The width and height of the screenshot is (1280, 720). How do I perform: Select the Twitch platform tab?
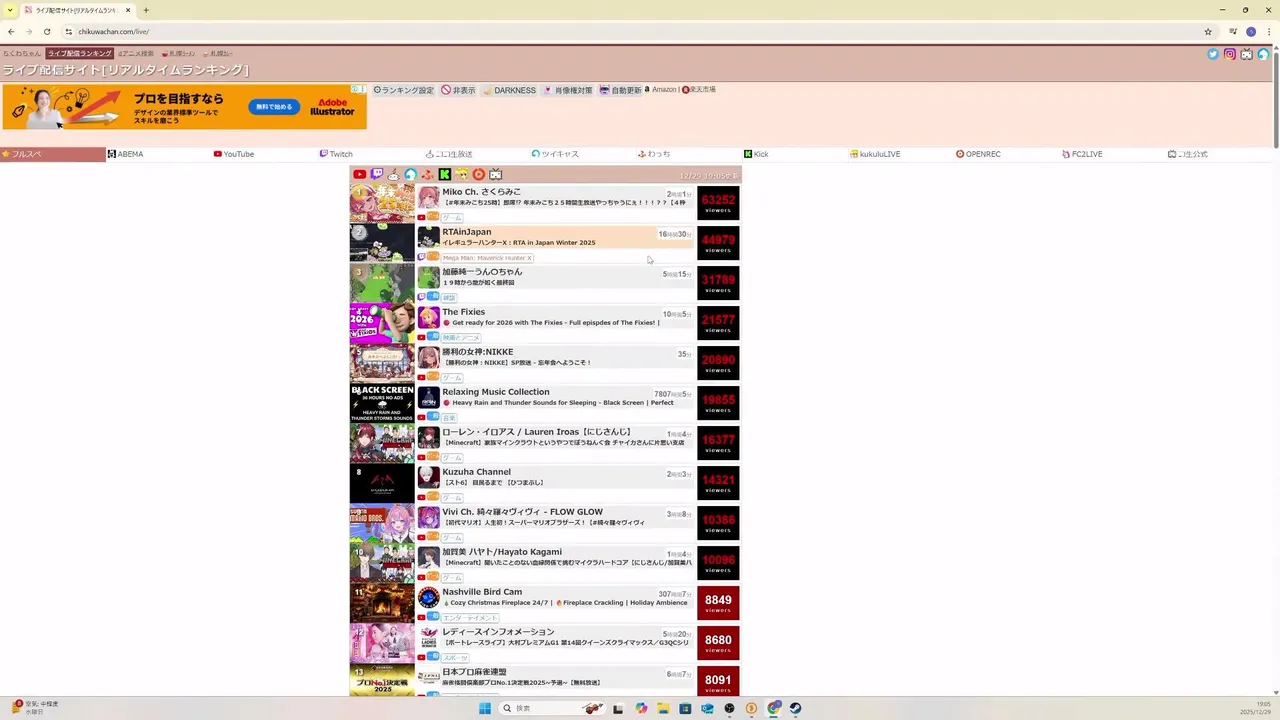click(371, 154)
